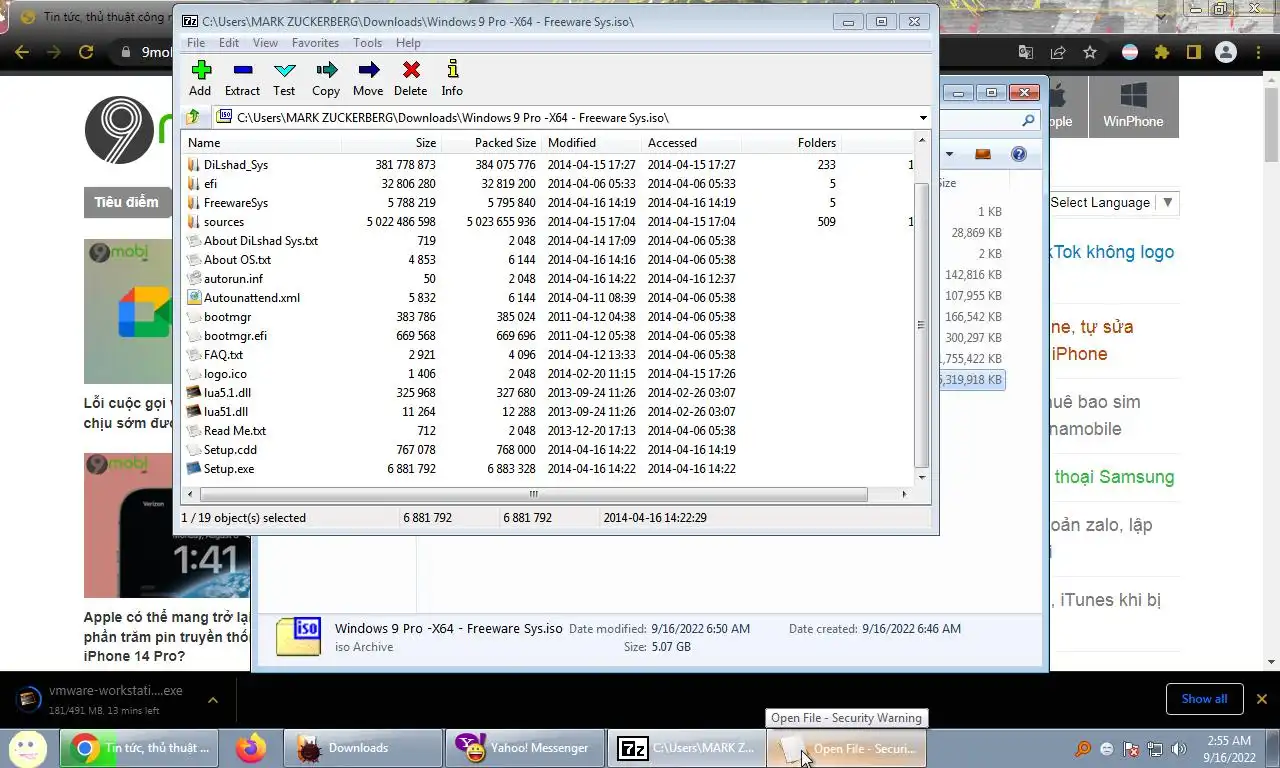The width and height of the screenshot is (1280, 768).
Task: Click the Google Translate icon in the address bar
Action: 1026,52
